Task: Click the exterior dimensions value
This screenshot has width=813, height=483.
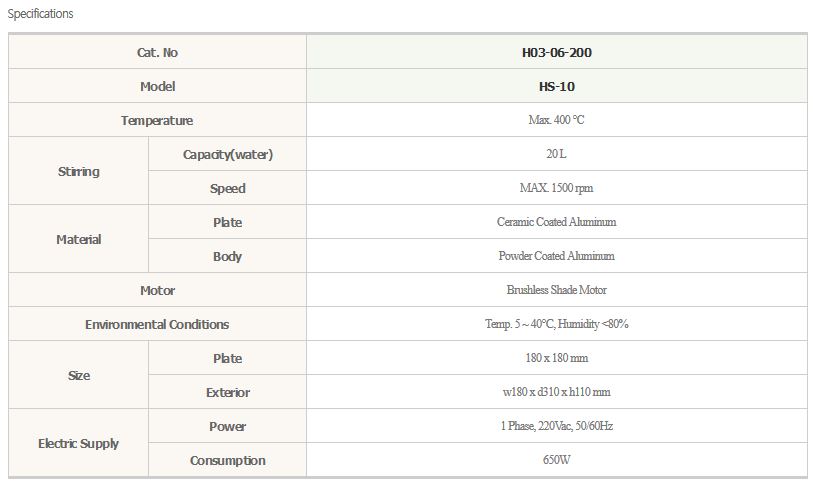Action: pyautogui.click(x=556, y=392)
